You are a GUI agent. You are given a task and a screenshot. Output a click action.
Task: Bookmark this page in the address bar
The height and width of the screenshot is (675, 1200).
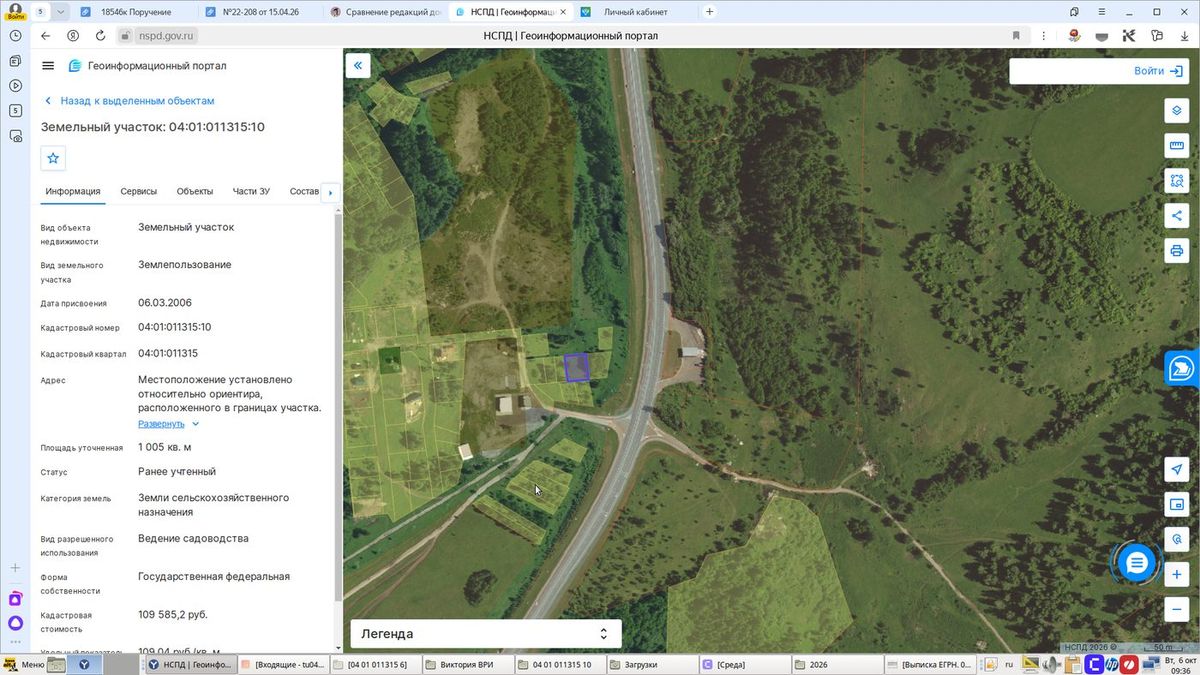(1016, 35)
